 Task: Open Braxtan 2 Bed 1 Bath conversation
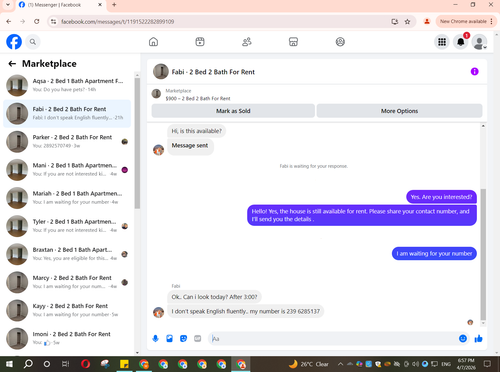pyautogui.click(x=67, y=254)
